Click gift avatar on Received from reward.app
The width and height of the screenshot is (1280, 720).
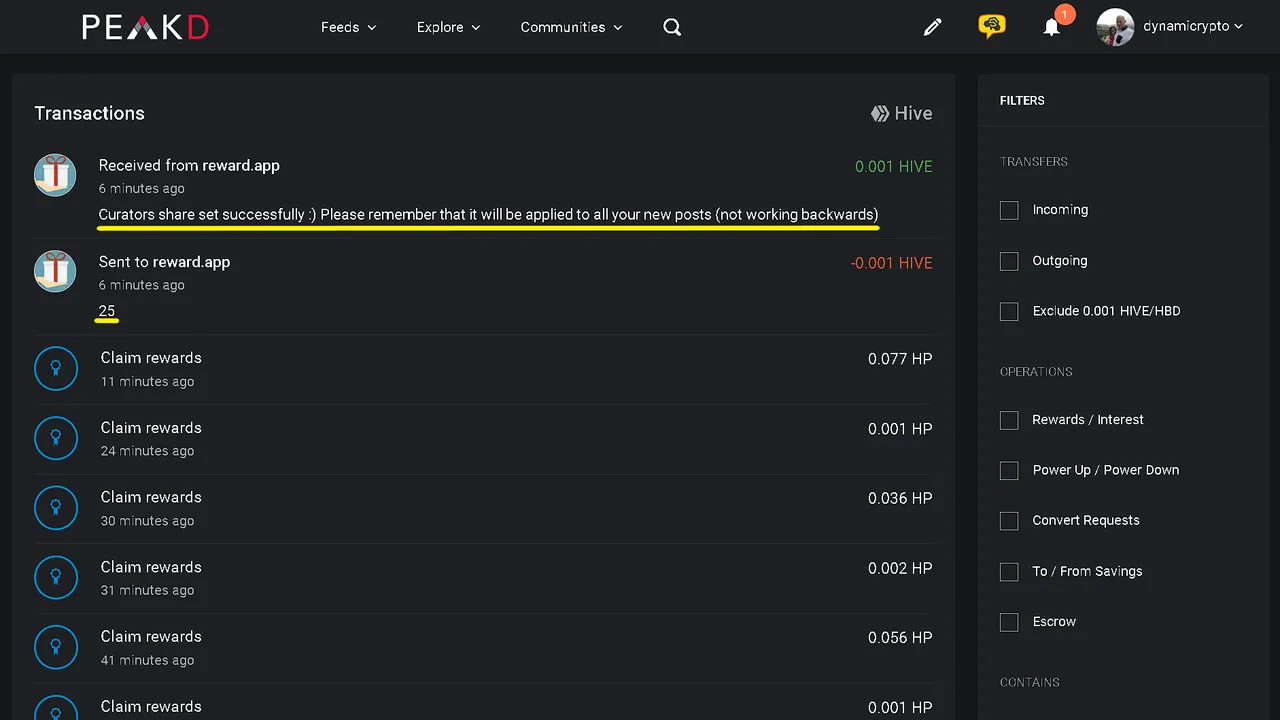tap(55, 175)
